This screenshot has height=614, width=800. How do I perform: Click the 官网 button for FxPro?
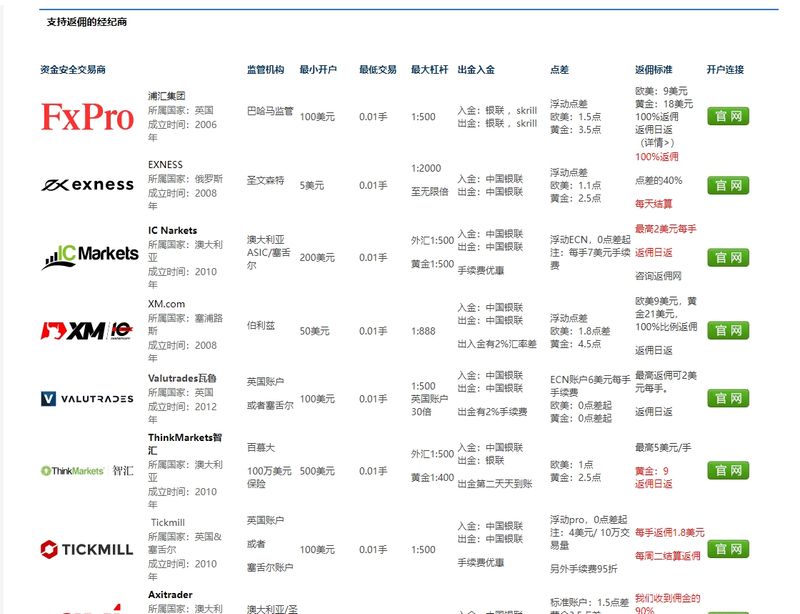point(728,116)
